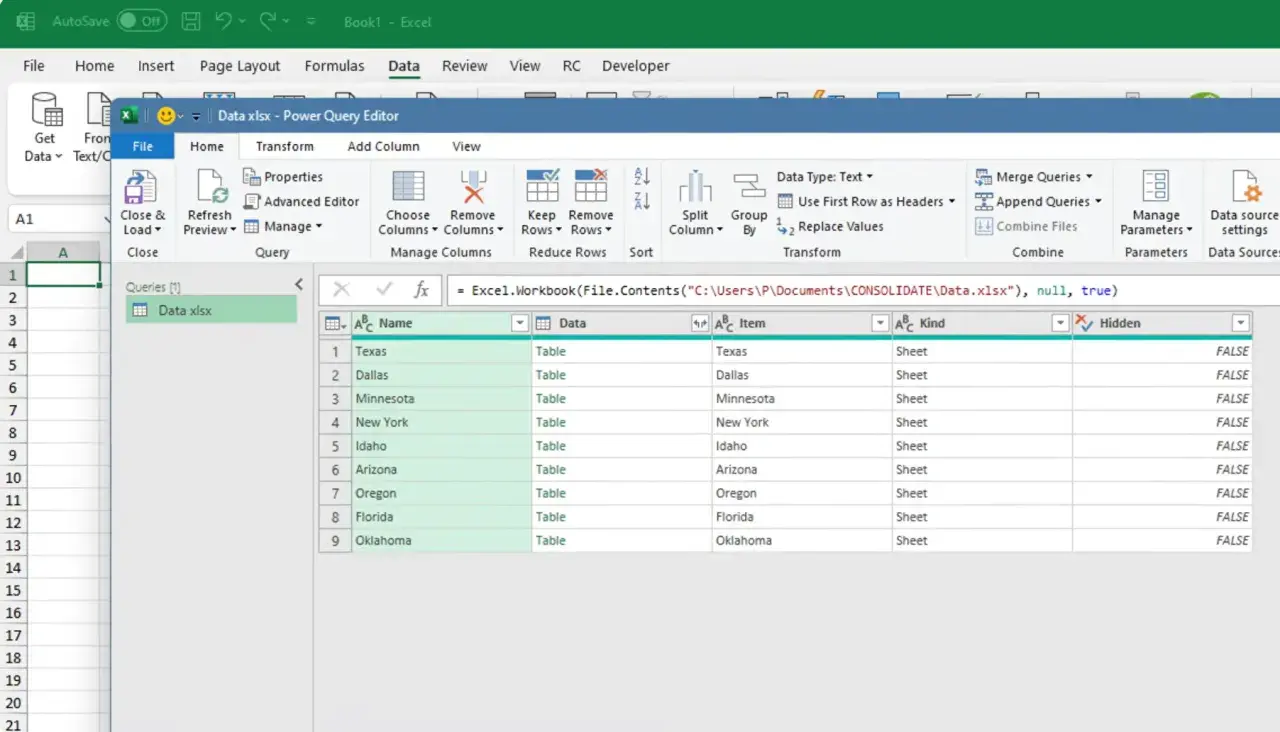Image resolution: width=1280 pixels, height=732 pixels.
Task: Click the Excel Undo icon
Action: tap(224, 20)
